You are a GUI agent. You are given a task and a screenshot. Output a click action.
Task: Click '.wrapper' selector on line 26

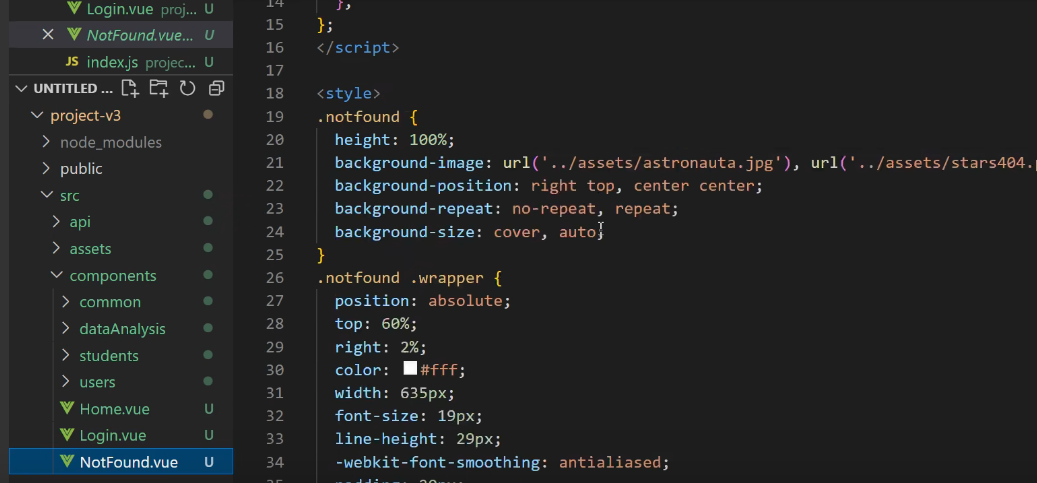(x=447, y=278)
